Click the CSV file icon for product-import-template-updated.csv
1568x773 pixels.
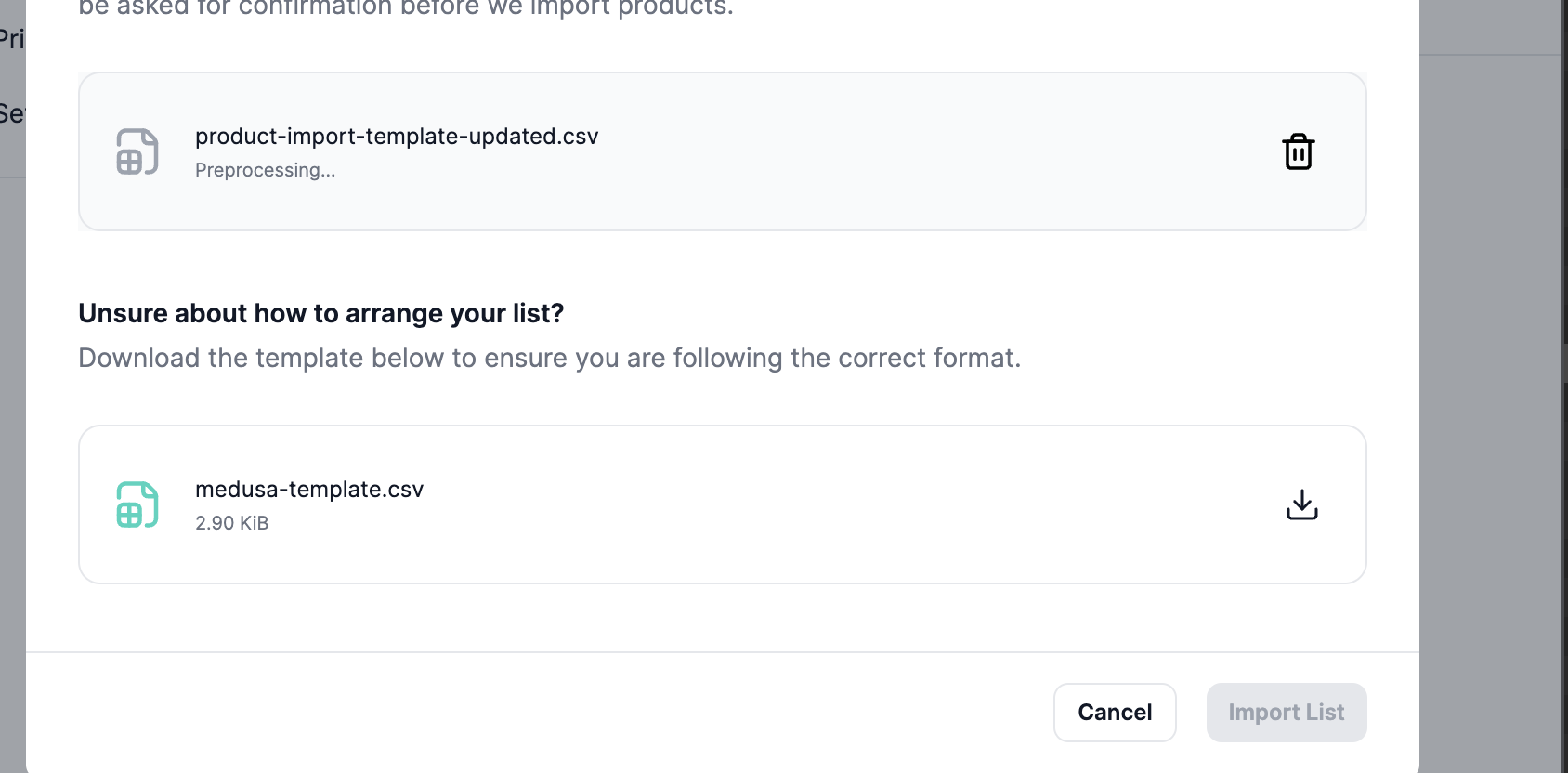click(136, 151)
